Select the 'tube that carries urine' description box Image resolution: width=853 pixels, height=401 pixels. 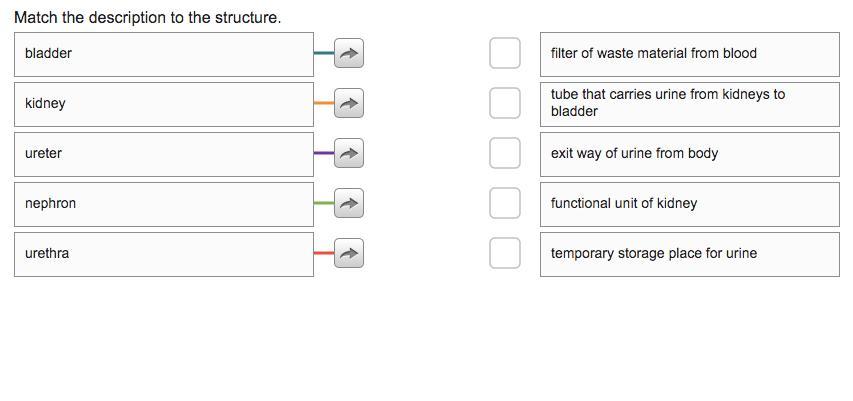(x=689, y=104)
